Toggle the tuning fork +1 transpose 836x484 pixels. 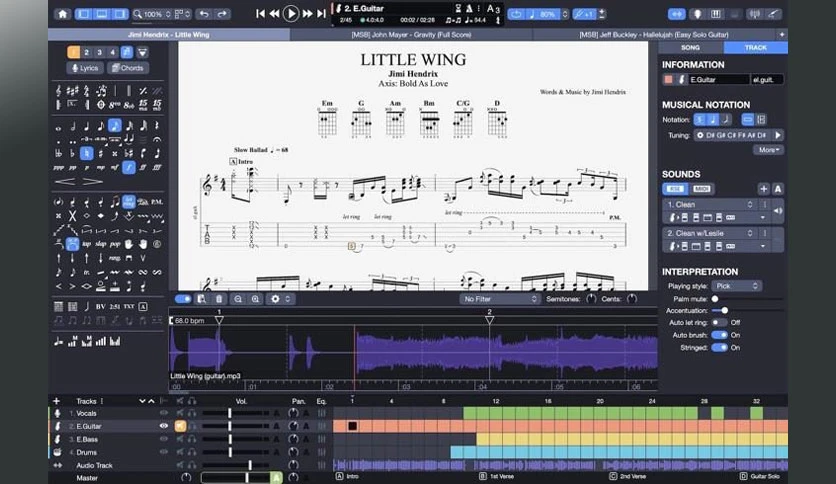pos(584,14)
